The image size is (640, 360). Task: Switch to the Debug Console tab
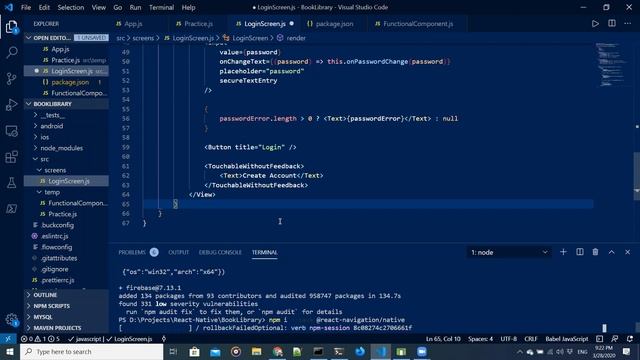(220, 252)
